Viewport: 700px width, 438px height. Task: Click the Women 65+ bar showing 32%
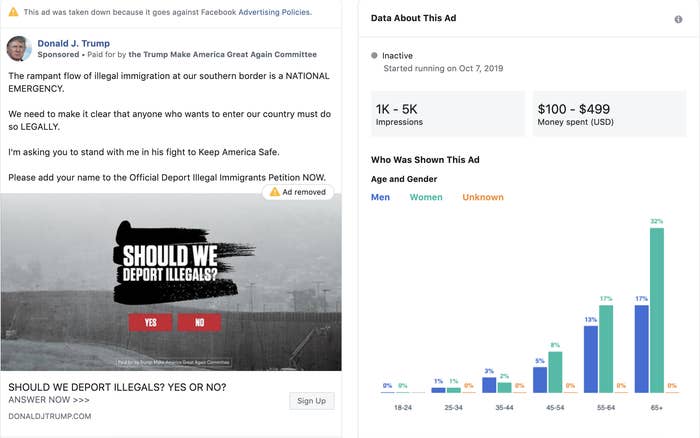click(657, 310)
